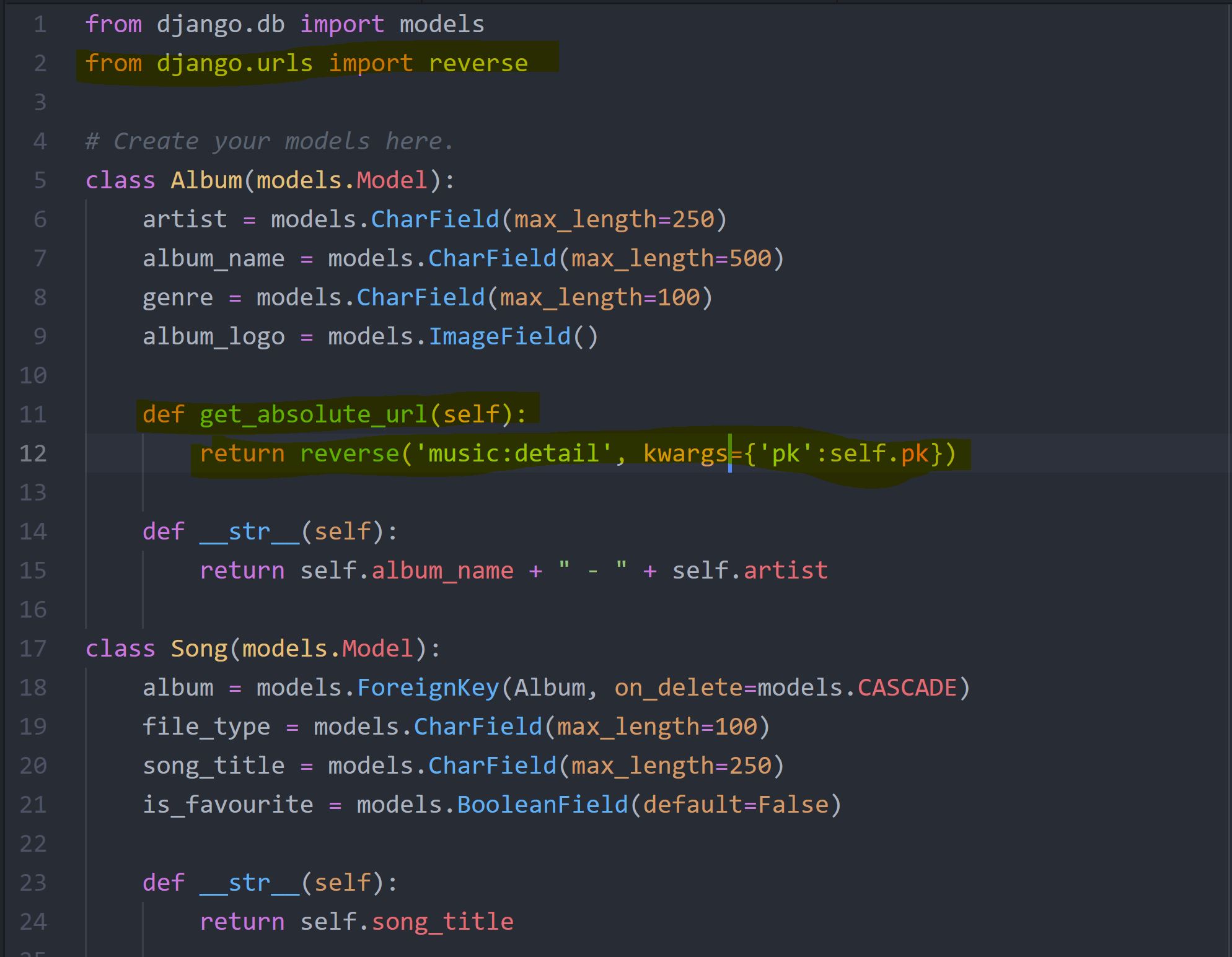This screenshot has height=957, width=1232.
Task: Click the Song class name in its definition
Action: click(200, 649)
